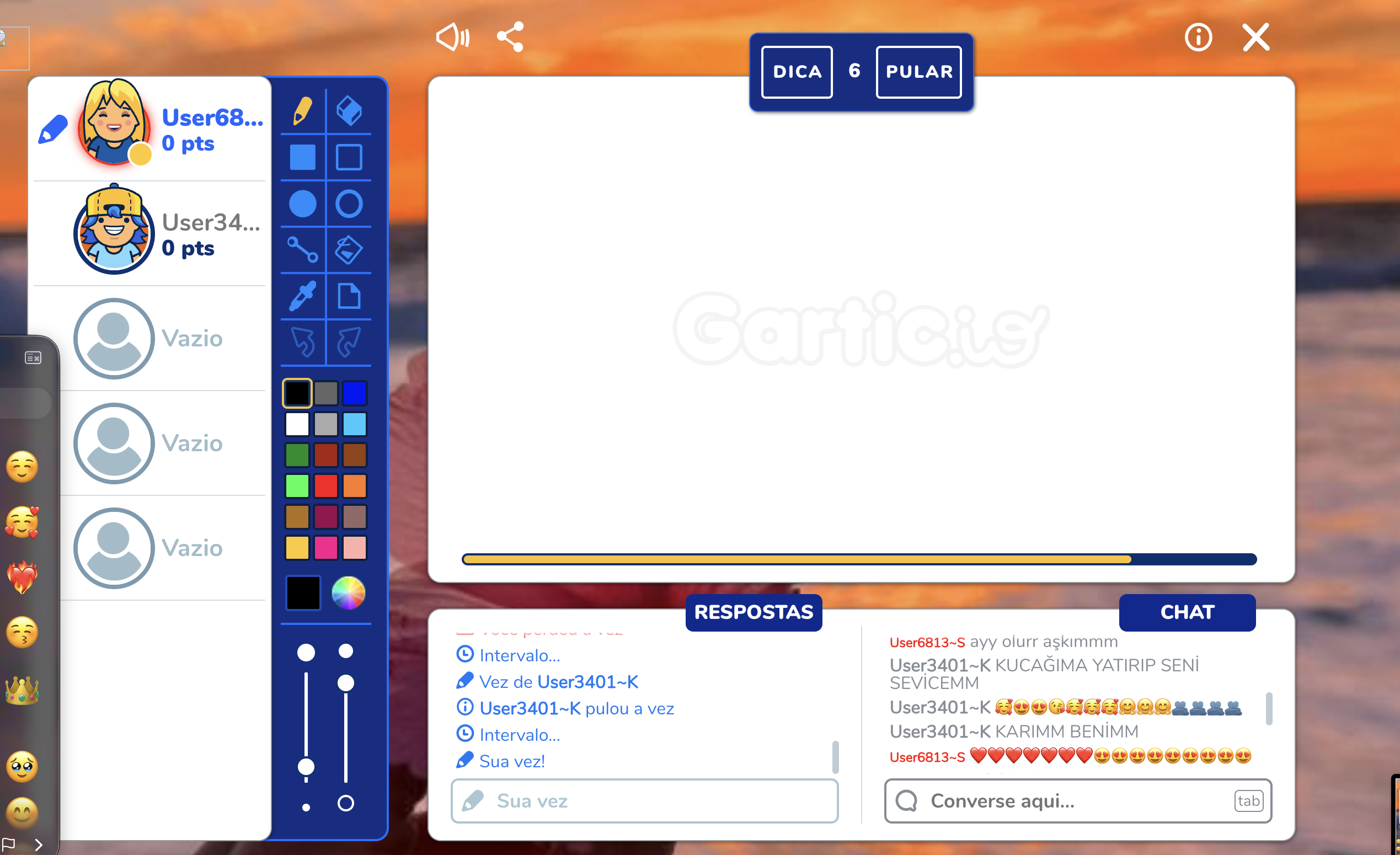Pick the brown color swatch
This screenshot has width=1400, height=855.
pos(355,455)
